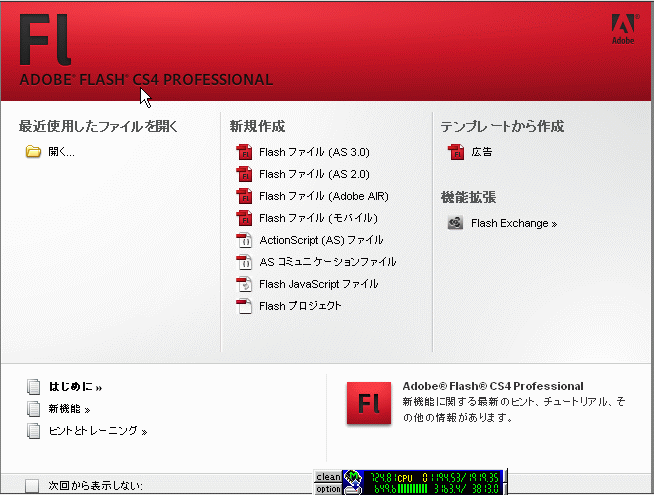
Task: Click the Adobe® Flash® CS4 Professional heading
Action: point(493,386)
